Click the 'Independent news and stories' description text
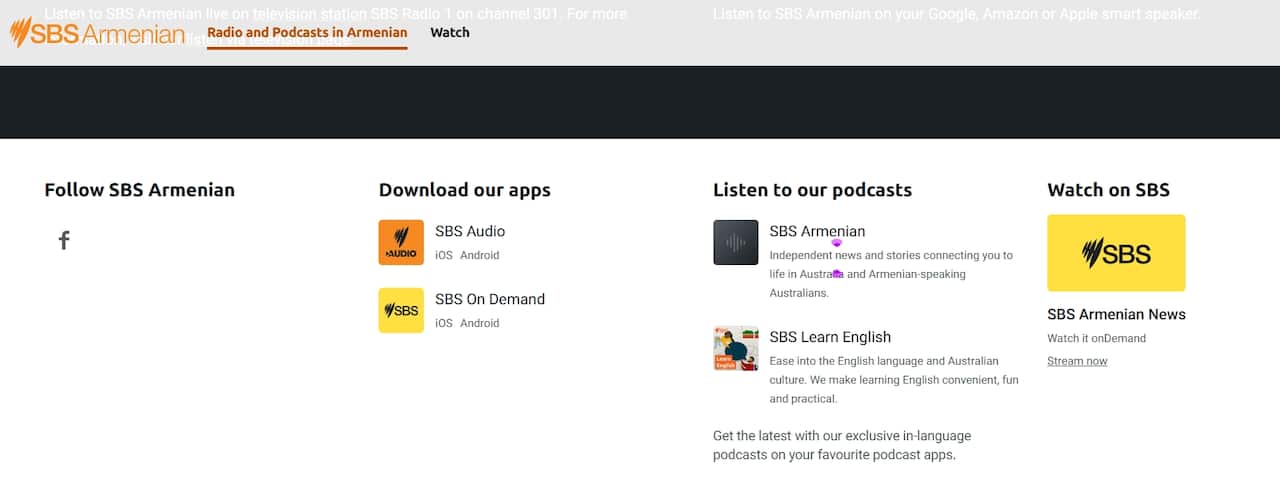Image resolution: width=1280 pixels, height=497 pixels. tap(891, 274)
